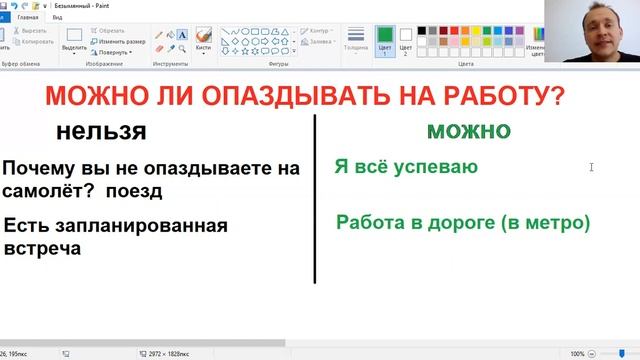
Task: Select the Eraser tool
Action: (x=159, y=49)
